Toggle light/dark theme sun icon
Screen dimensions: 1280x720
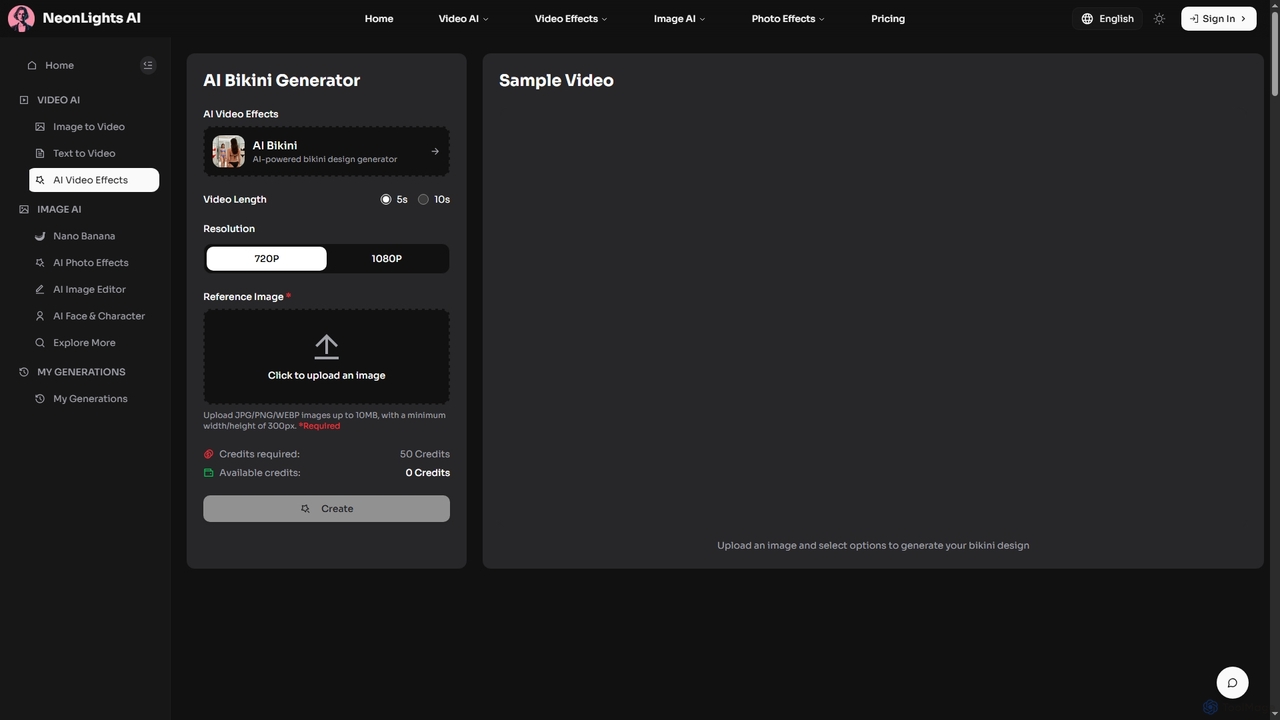pyautogui.click(x=1159, y=18)
